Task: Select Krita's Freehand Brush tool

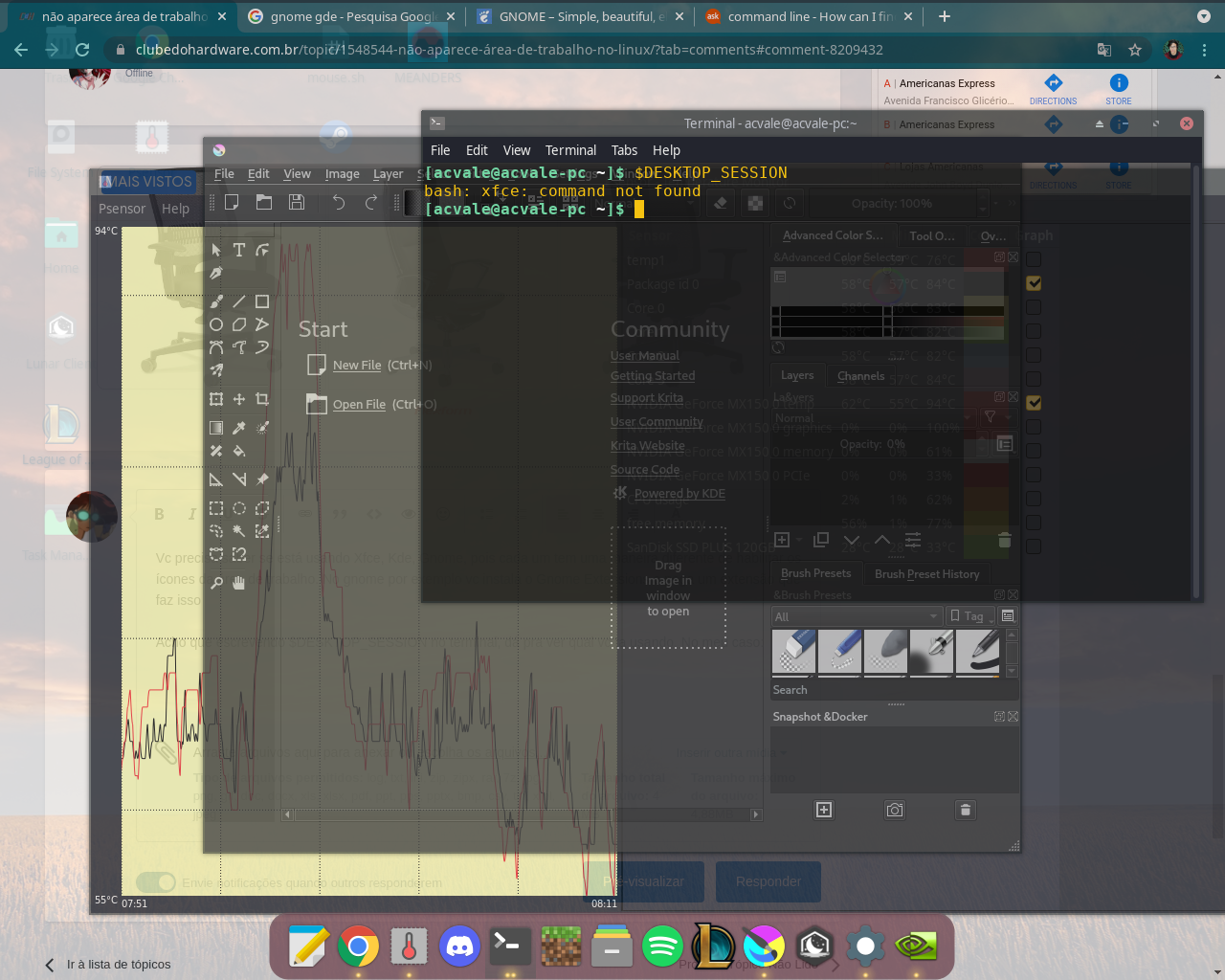Action: 216,301
